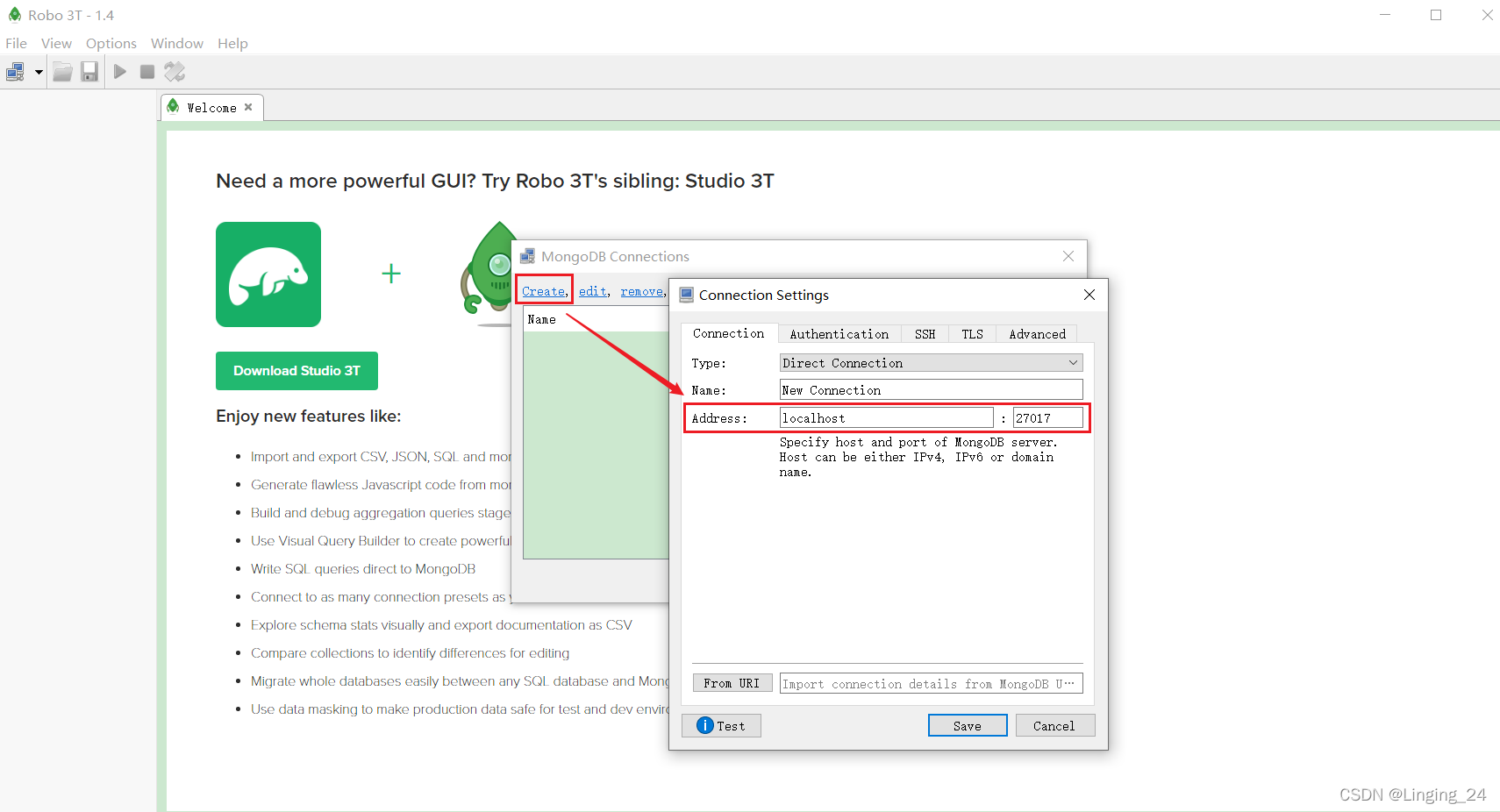Click the edit link in MongoDB Connections

pyautogui.click(x=593, y=291)
